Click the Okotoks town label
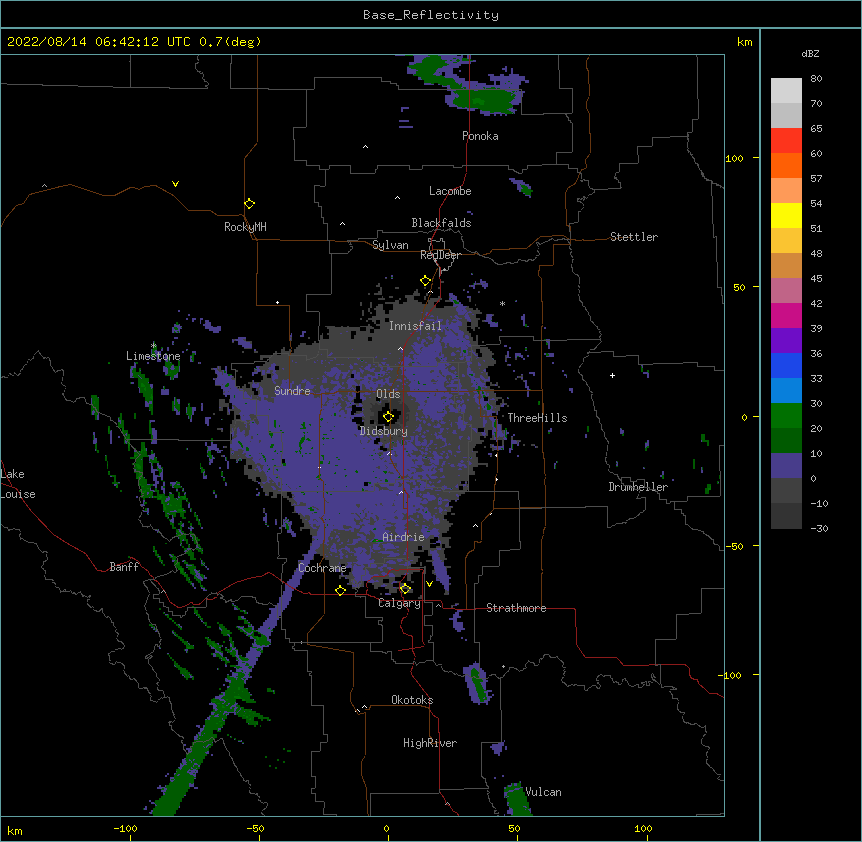 tap(412, 700)
